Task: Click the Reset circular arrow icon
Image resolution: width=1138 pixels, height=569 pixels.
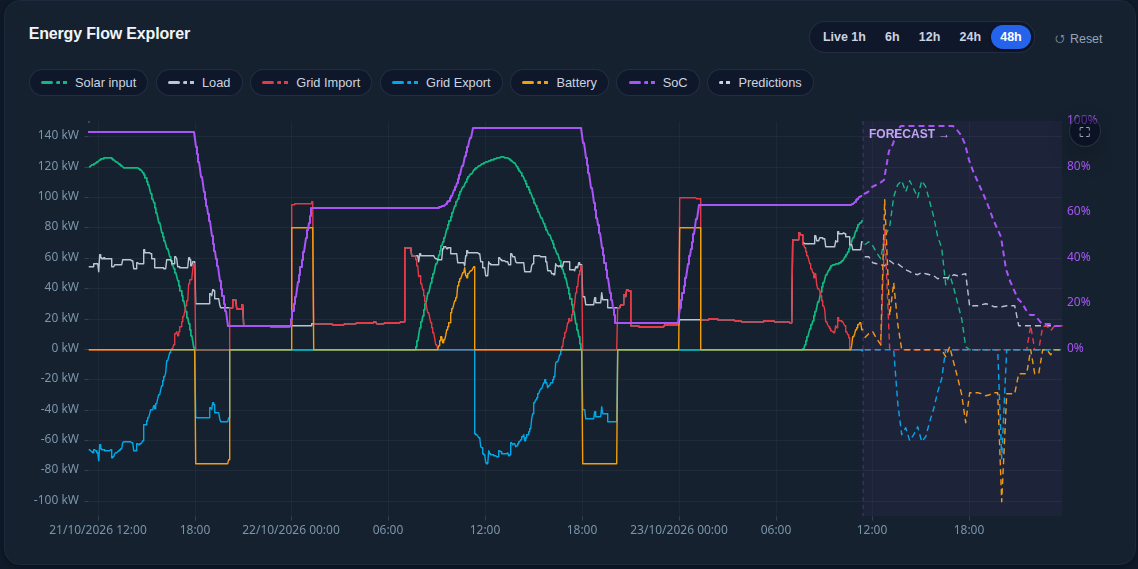Action: [x=1059, y=39]
